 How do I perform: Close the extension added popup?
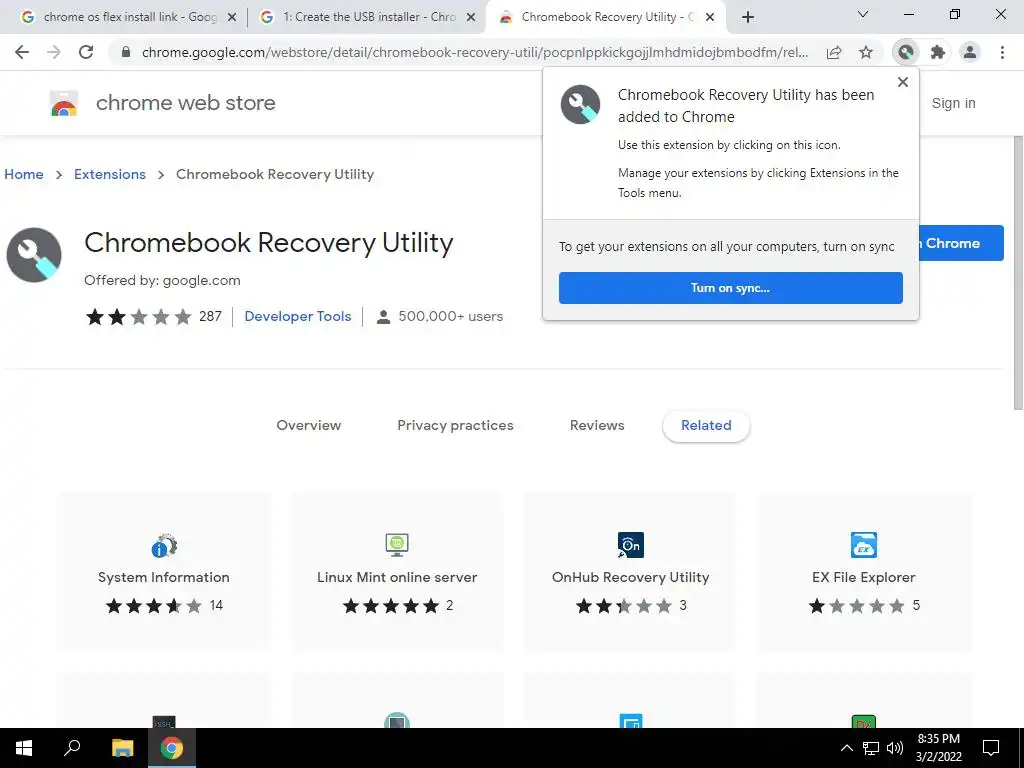pyautogui.click(x=903, y=82)
